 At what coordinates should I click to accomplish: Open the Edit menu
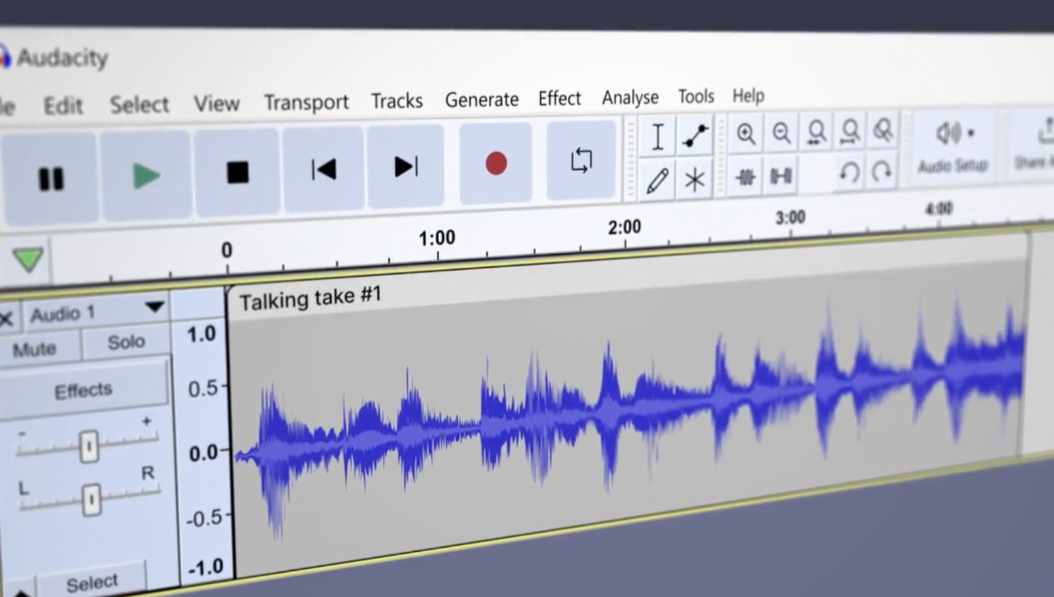pyautogui.click(x=63, y=106)
